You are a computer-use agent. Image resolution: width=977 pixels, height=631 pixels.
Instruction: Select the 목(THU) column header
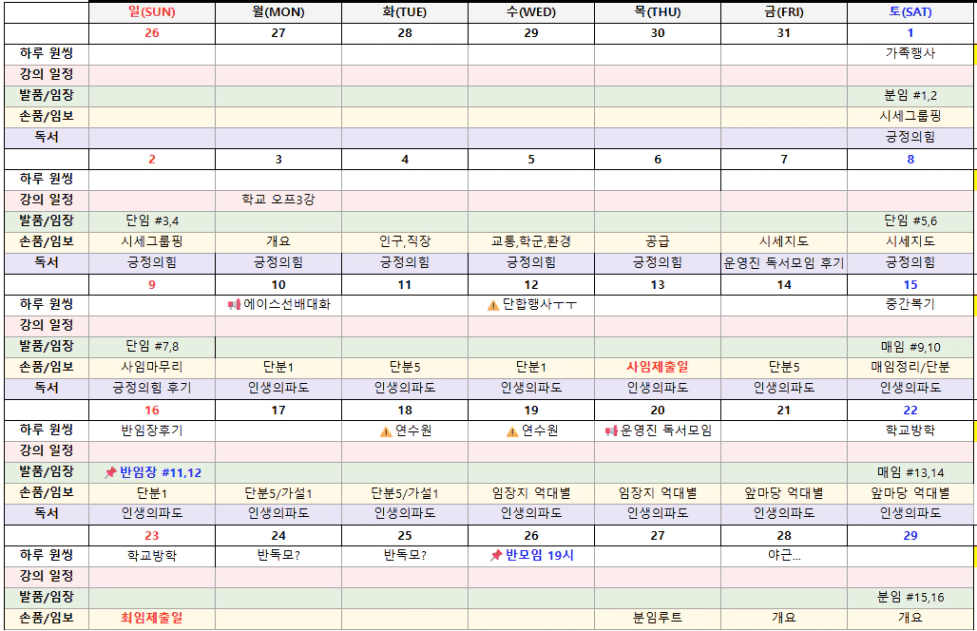(x=658, y=12)
